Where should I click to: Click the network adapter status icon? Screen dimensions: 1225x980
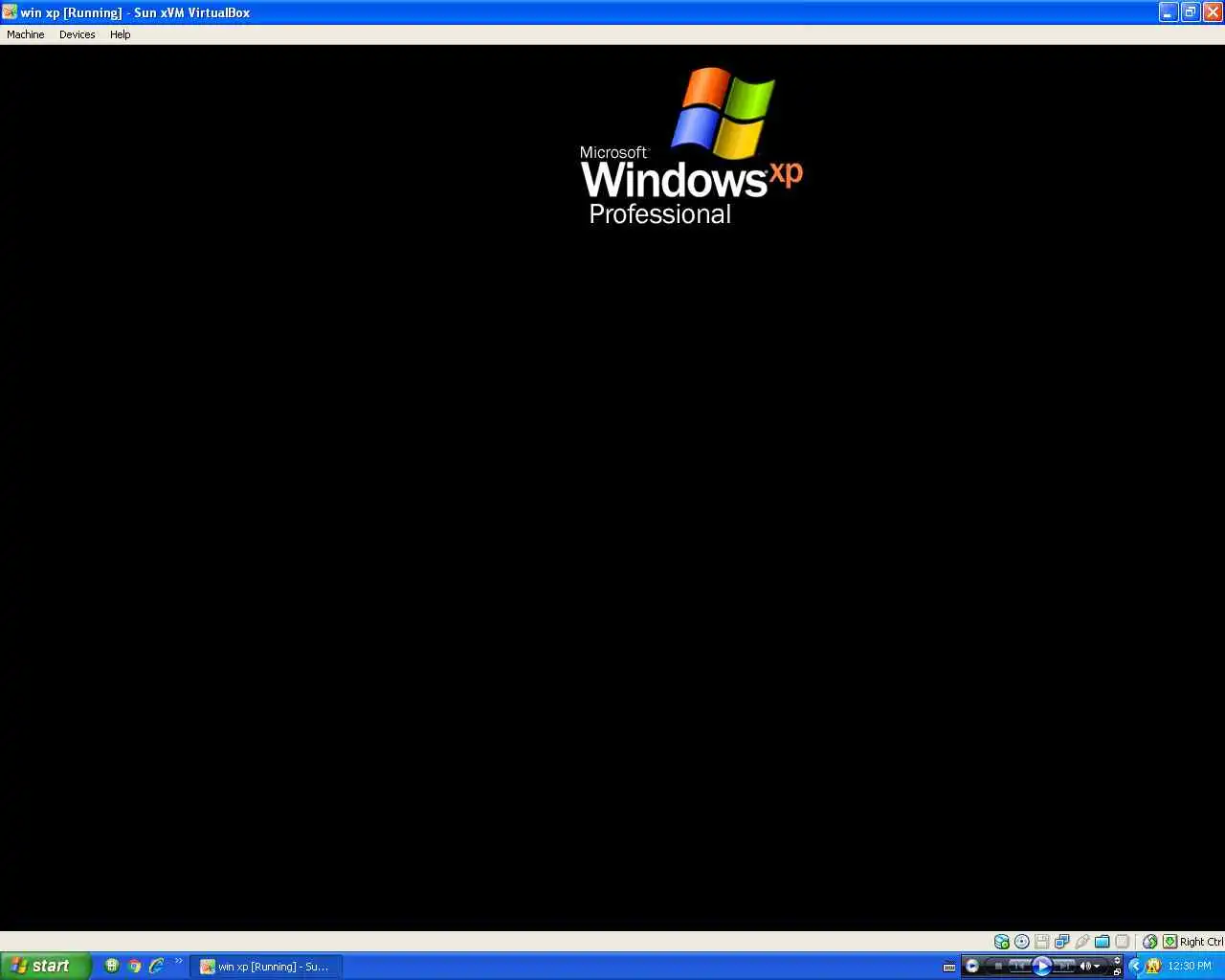1062,942
